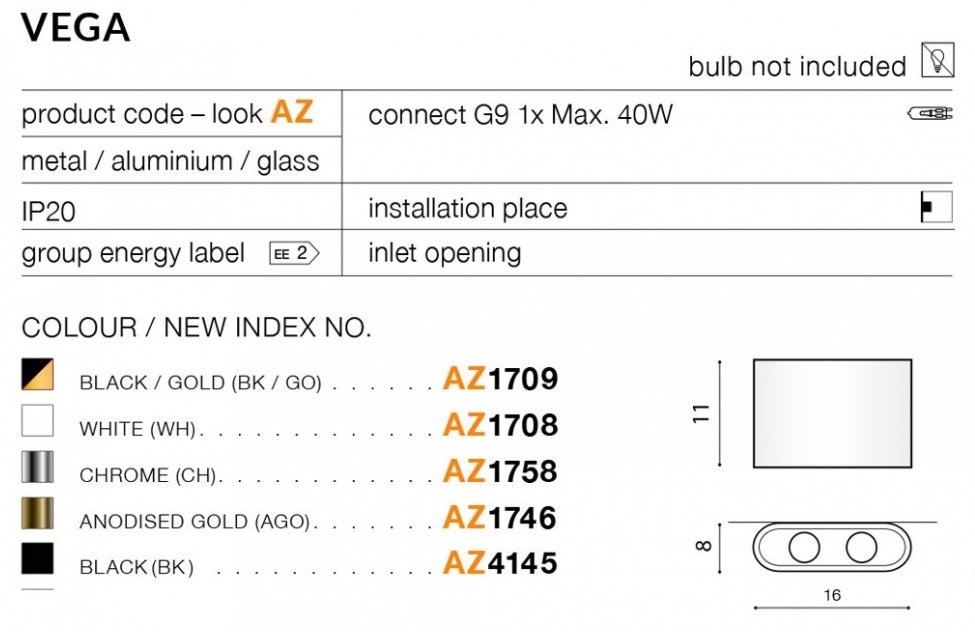This screenshot has height=632, width=975.
Task: Select the anodised gold colour swatch
Action: pyautogui.click(x=38, y=513)
